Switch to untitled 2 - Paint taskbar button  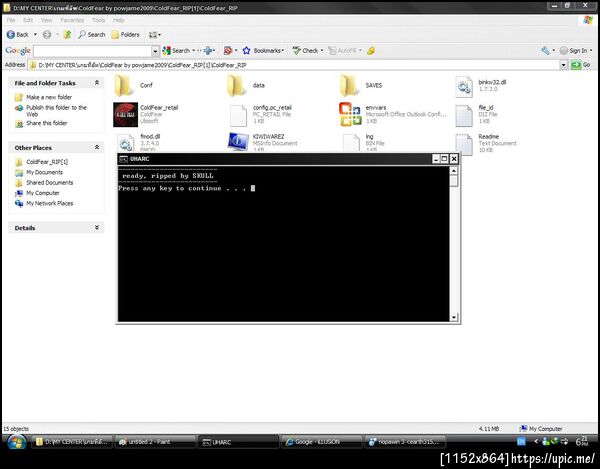[155, 442]
